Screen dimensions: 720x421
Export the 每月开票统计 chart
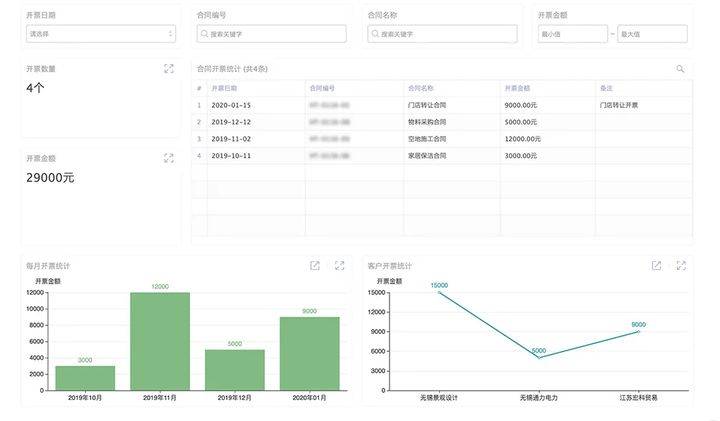pos(315,266)
